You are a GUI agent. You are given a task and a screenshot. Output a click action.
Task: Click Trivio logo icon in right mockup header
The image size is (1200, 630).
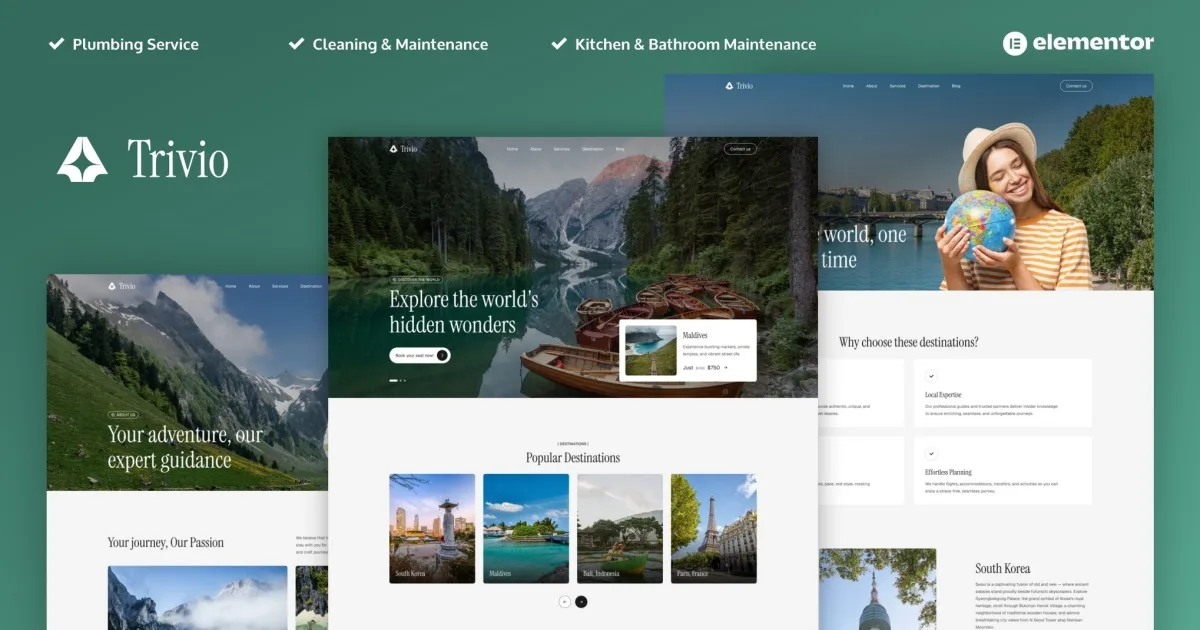[x=730, y=86]
